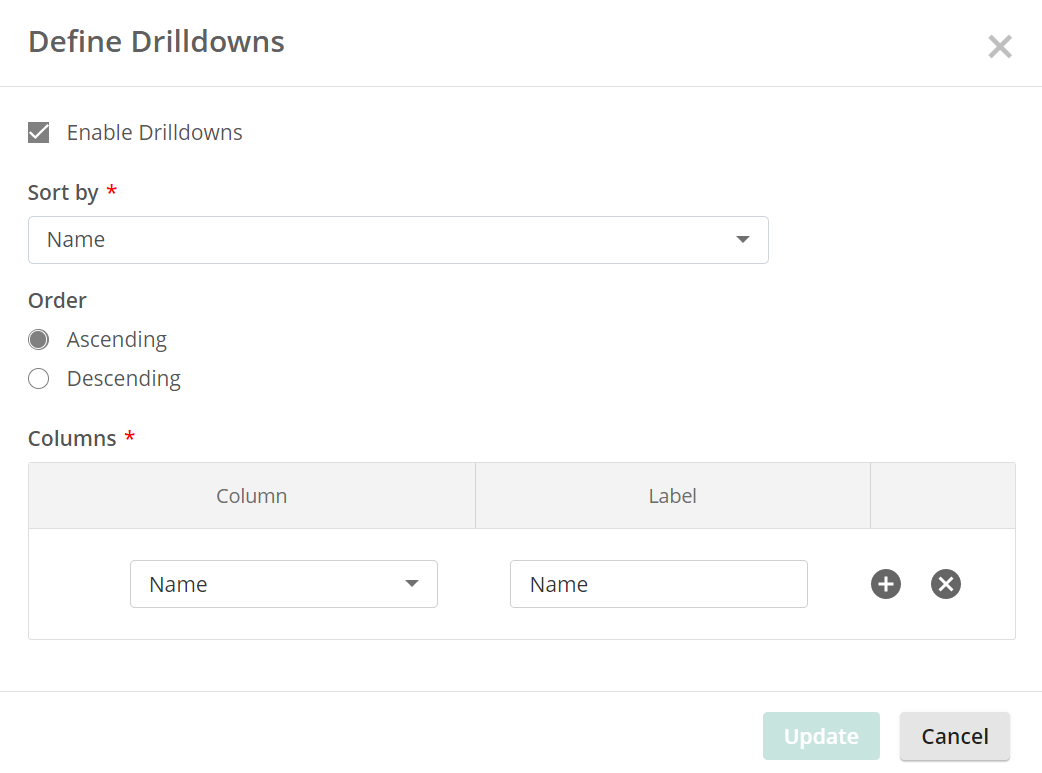Uncheck the Enable Drilldowns checkbox
The width and height of the screenshot is (1042, 773).
(37, 132)
